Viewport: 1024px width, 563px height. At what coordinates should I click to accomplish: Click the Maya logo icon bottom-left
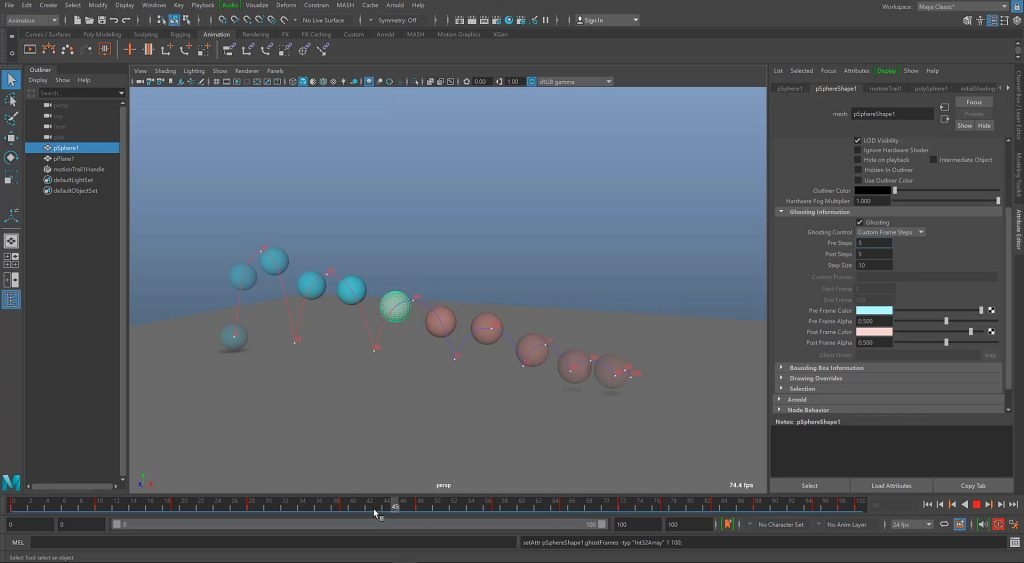pos(11,482)
